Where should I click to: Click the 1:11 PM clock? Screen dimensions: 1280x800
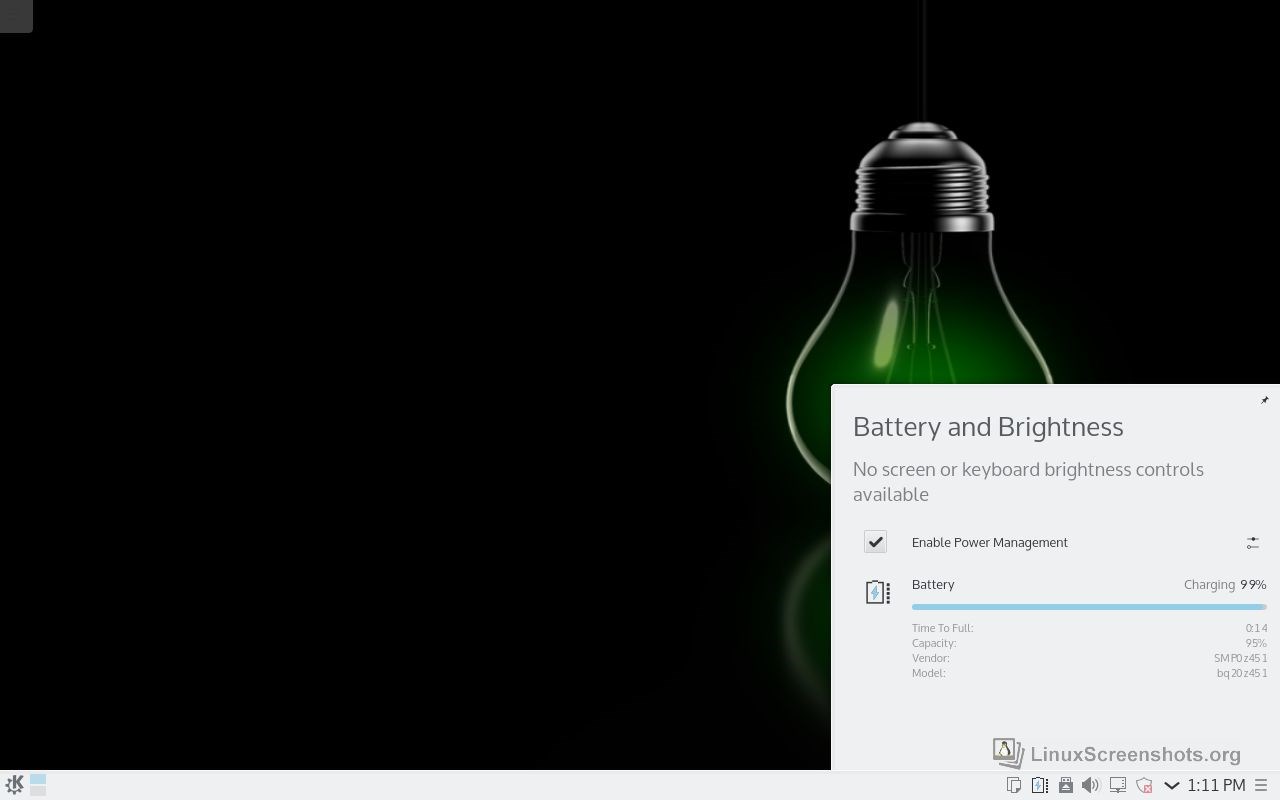(1216, 785)
